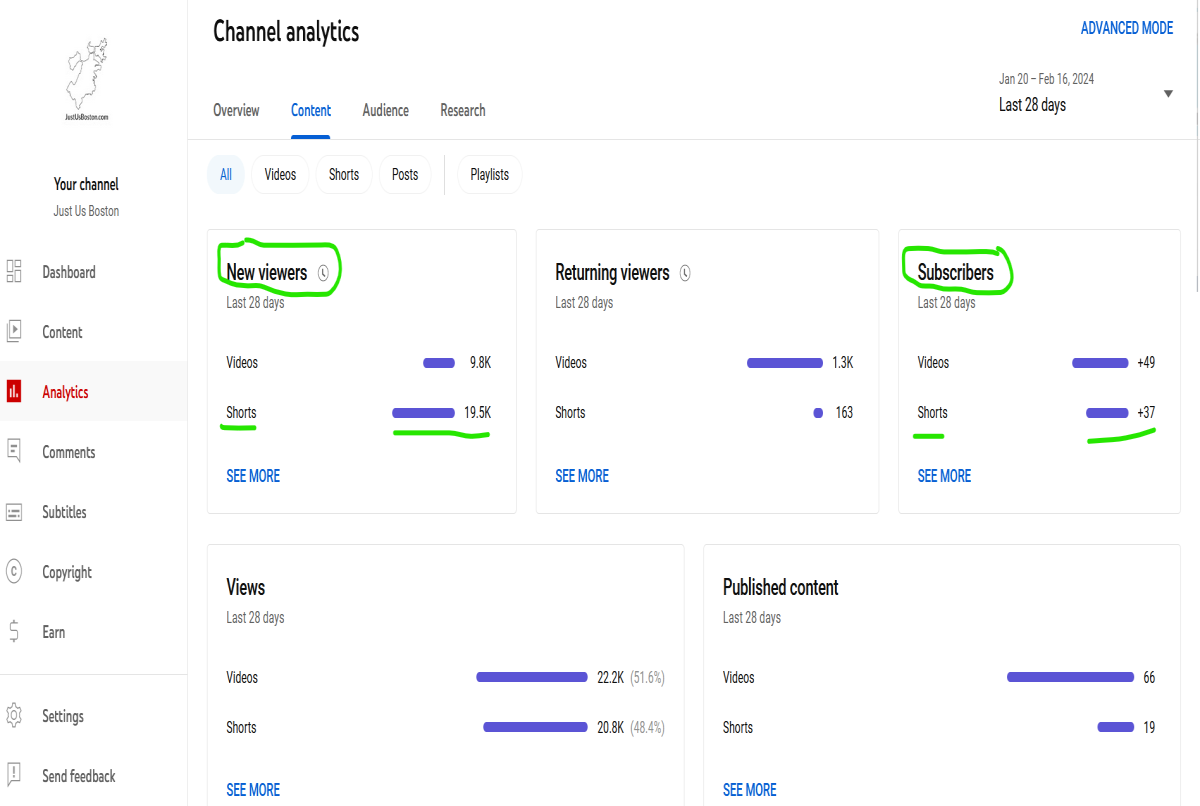Click the Send feedback exclamation icon
This screenshot has height=806, width=1200.
[x=14, y=776]
